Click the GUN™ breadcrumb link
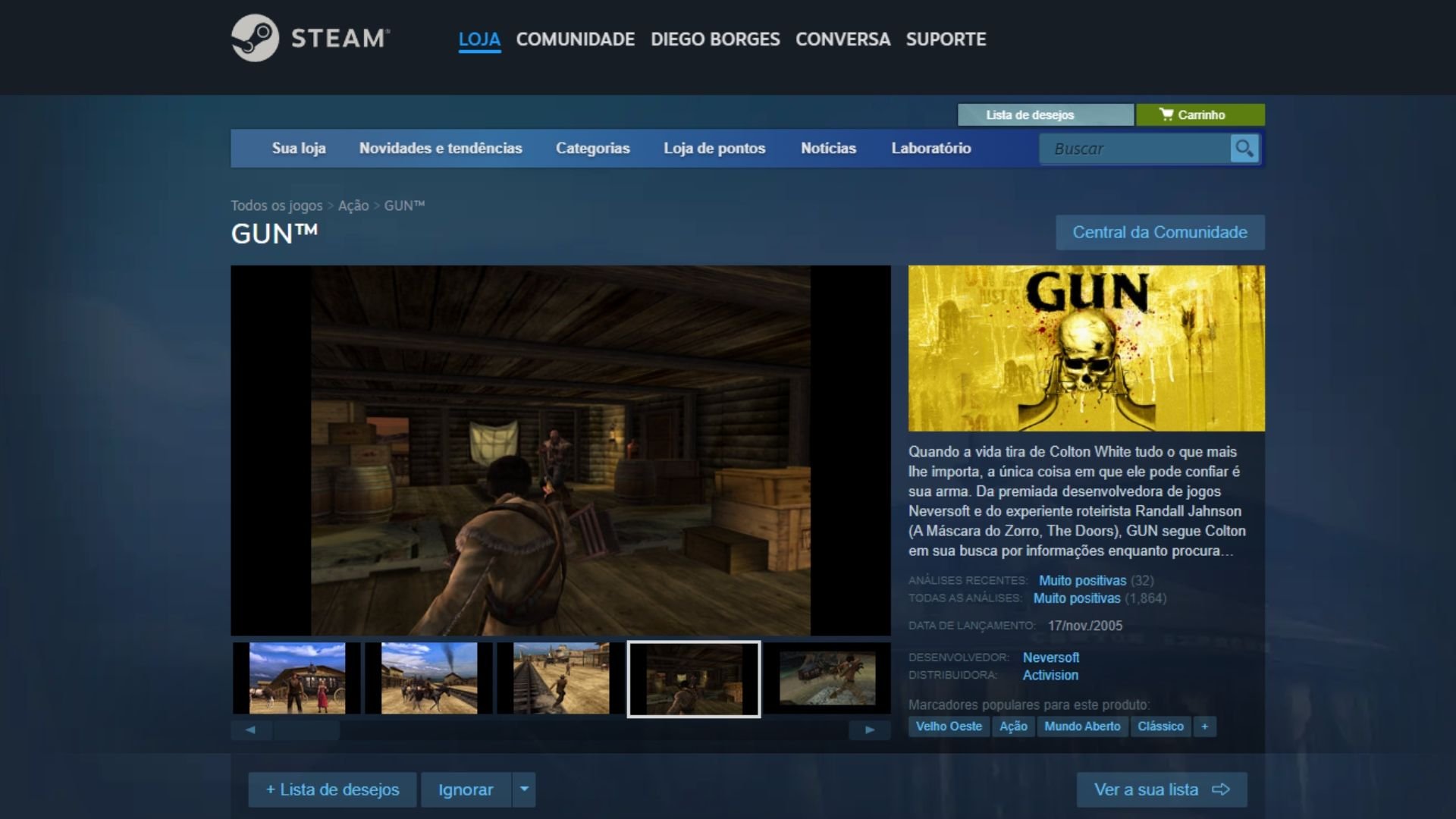 coord(404,206)
